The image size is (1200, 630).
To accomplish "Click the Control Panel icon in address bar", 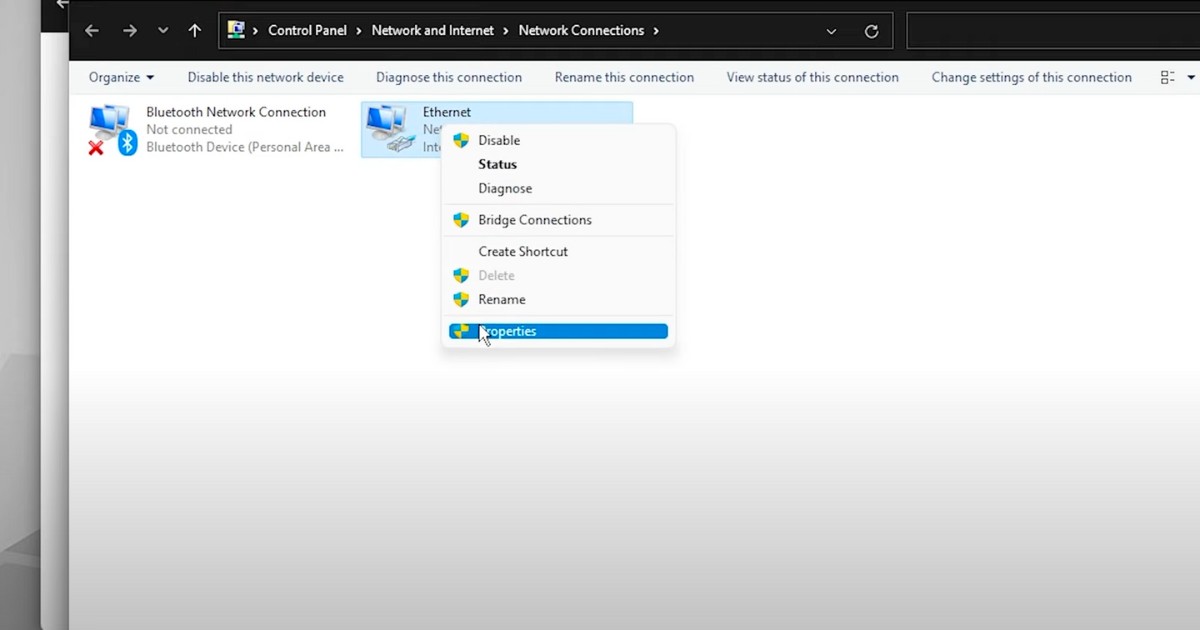I will point(236,30).
